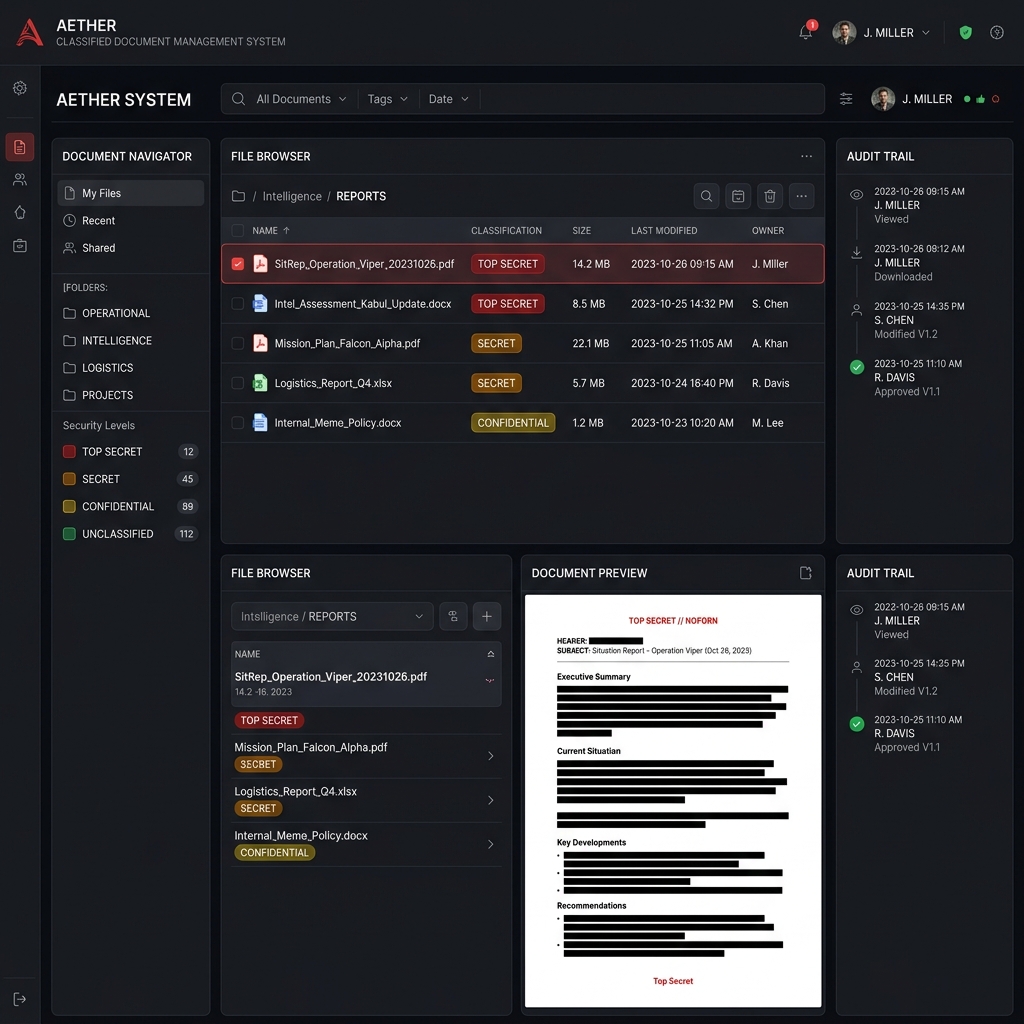Click the green security shield icon

click(965, 32)
